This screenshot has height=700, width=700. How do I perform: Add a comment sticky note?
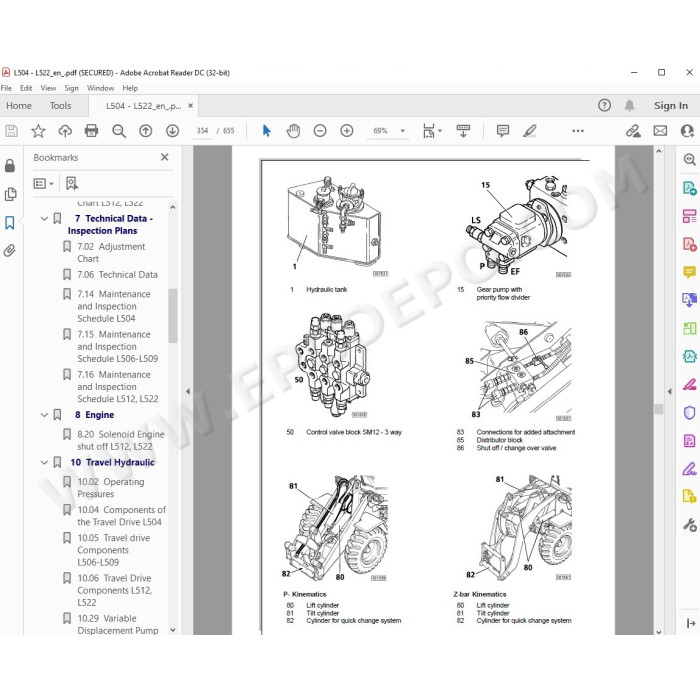[503, 131]
